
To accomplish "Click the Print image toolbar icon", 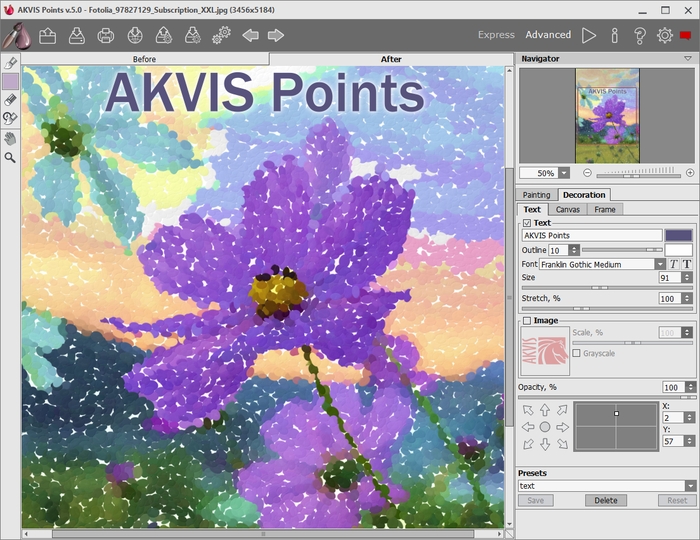I will point(106,35).
